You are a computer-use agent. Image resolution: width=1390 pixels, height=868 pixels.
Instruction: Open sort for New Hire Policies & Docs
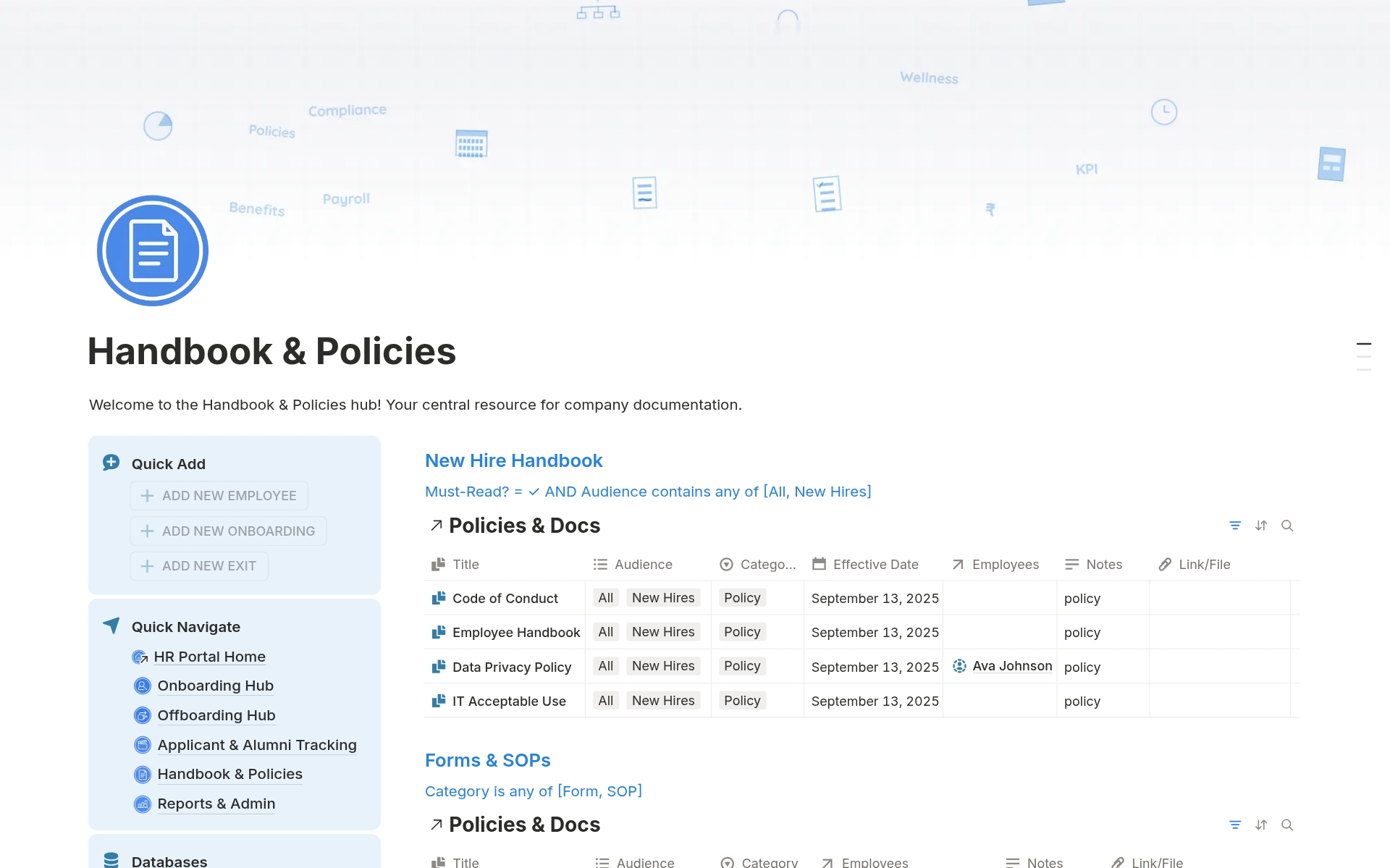click(x=1261, y=526)
